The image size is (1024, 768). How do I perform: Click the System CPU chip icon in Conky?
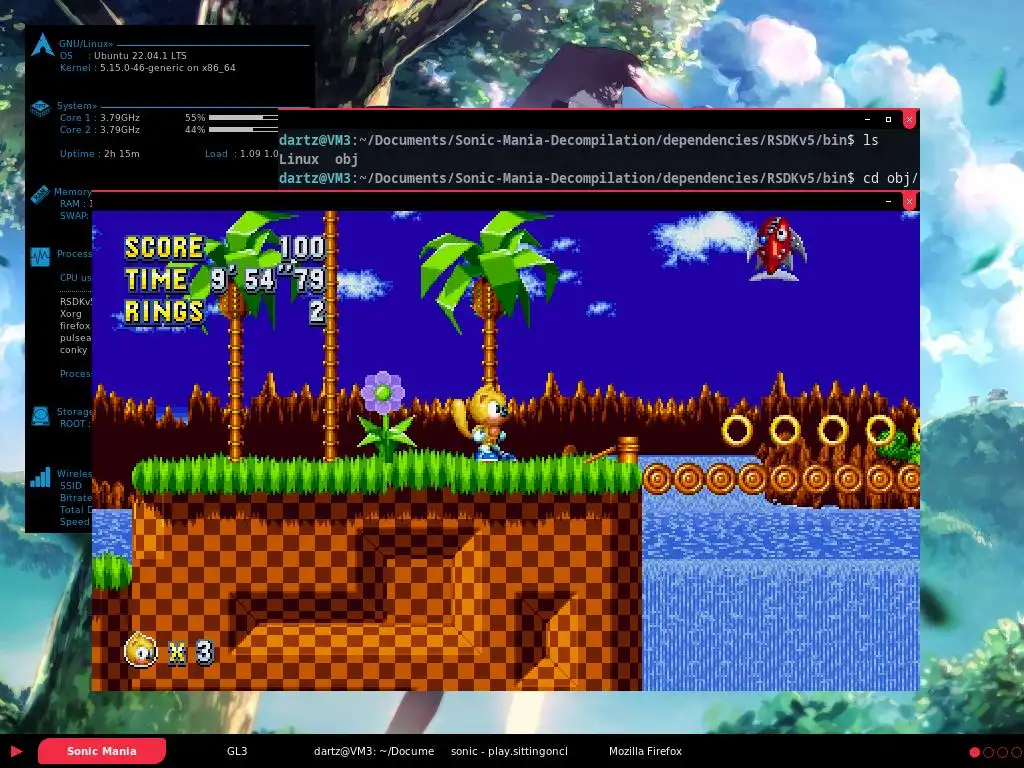point(40,108)
